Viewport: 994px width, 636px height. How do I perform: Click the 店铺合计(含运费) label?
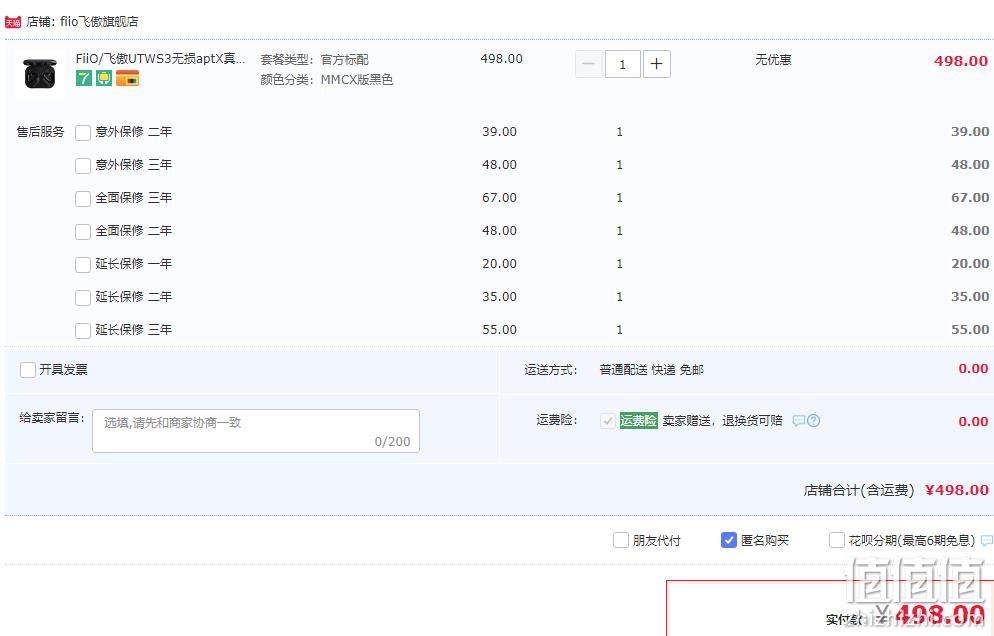(x=859, y=490)
